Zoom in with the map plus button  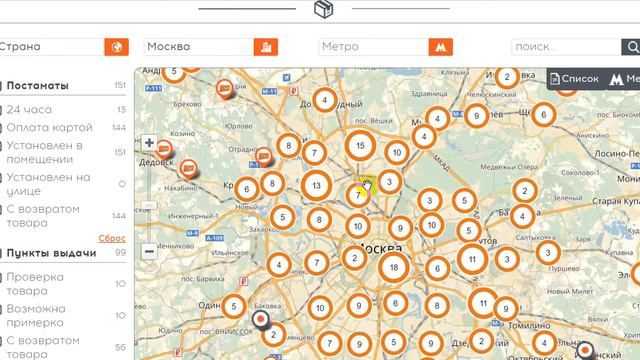149,143
